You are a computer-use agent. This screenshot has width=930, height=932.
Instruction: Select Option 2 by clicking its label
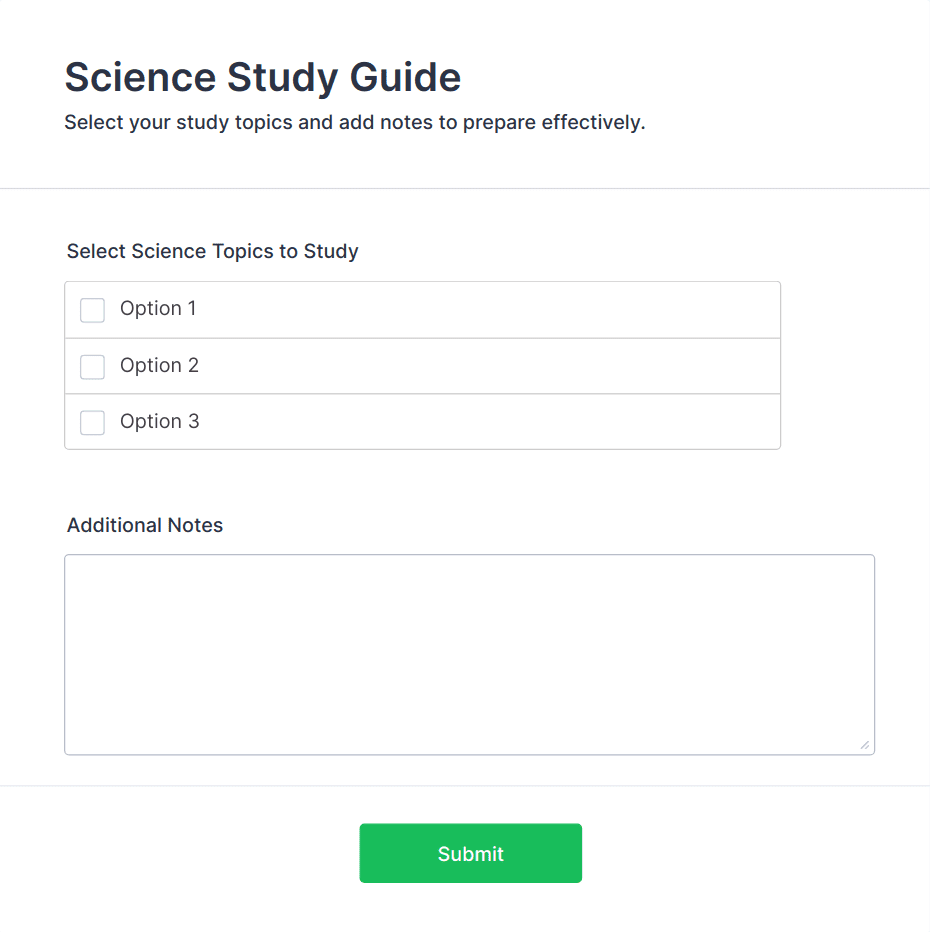[157, 366]
